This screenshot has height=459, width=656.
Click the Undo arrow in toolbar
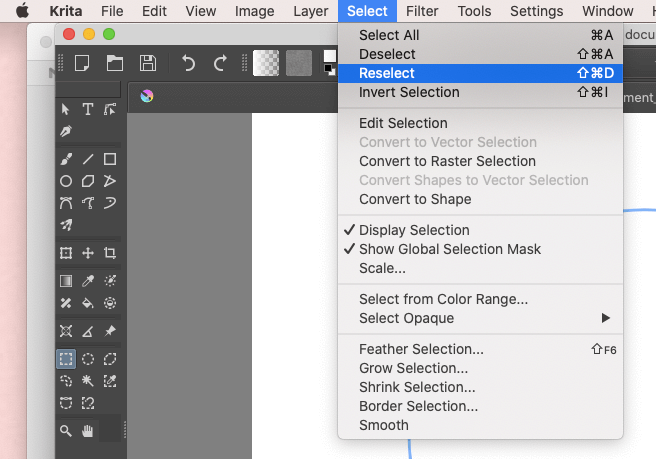tap(188, 63)
